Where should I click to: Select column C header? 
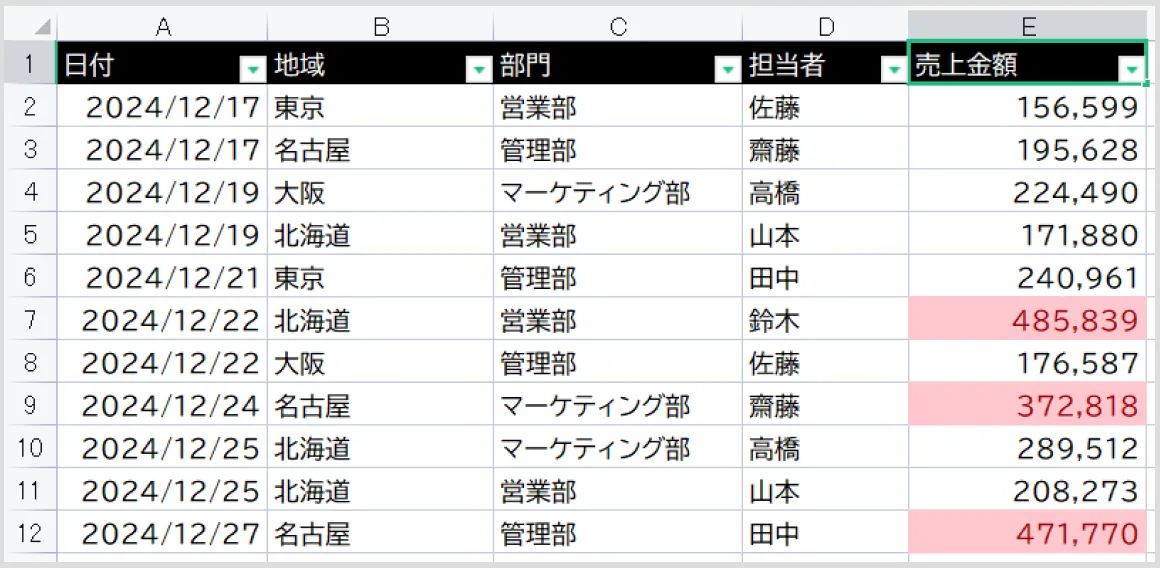[618, 27]
